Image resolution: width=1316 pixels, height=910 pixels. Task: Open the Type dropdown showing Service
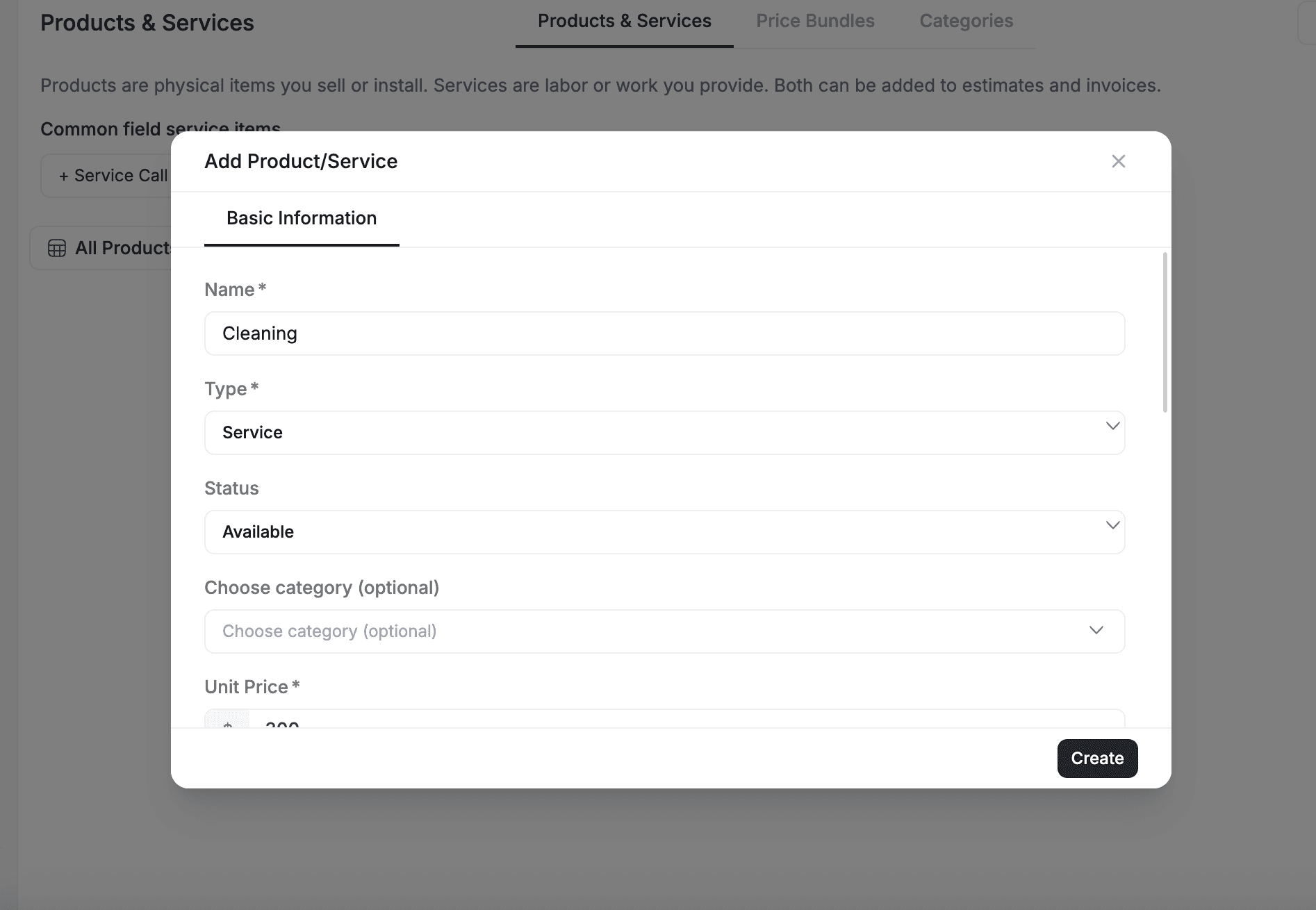664,433
